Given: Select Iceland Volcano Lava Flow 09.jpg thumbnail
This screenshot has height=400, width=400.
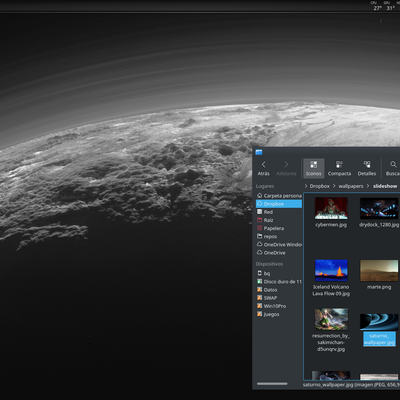Looking at the screenshot, I should coord(331,271).
